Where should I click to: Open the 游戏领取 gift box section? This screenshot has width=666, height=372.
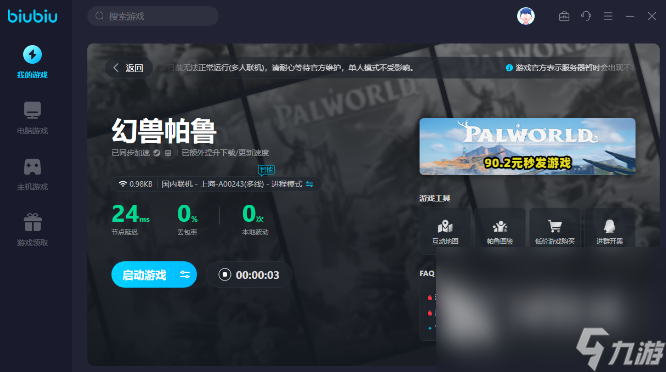[32, 230]
